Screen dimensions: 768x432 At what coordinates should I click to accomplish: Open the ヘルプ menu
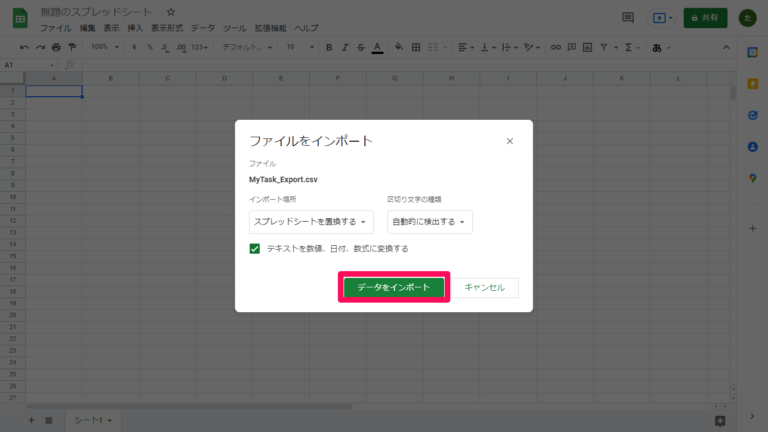tap(306, 28)
